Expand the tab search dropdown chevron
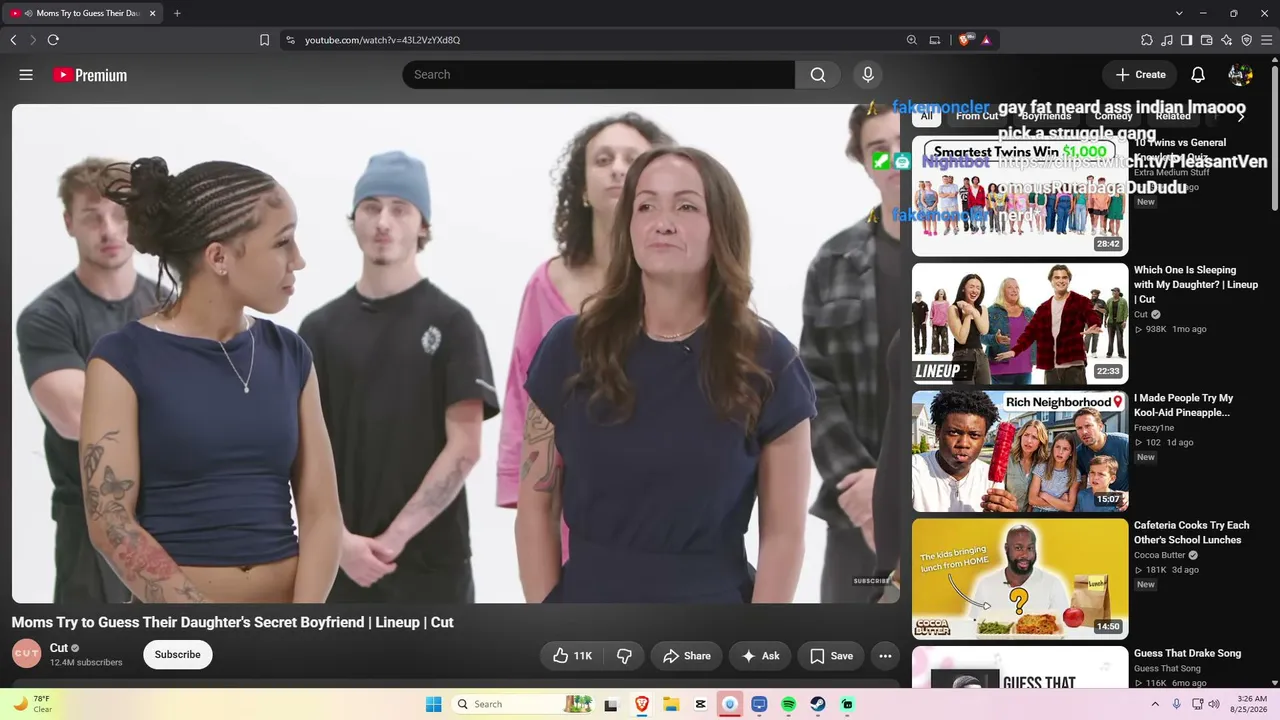Viewport: 1280px width, 720px height. pyautogui.click(x=1179, y=13)
